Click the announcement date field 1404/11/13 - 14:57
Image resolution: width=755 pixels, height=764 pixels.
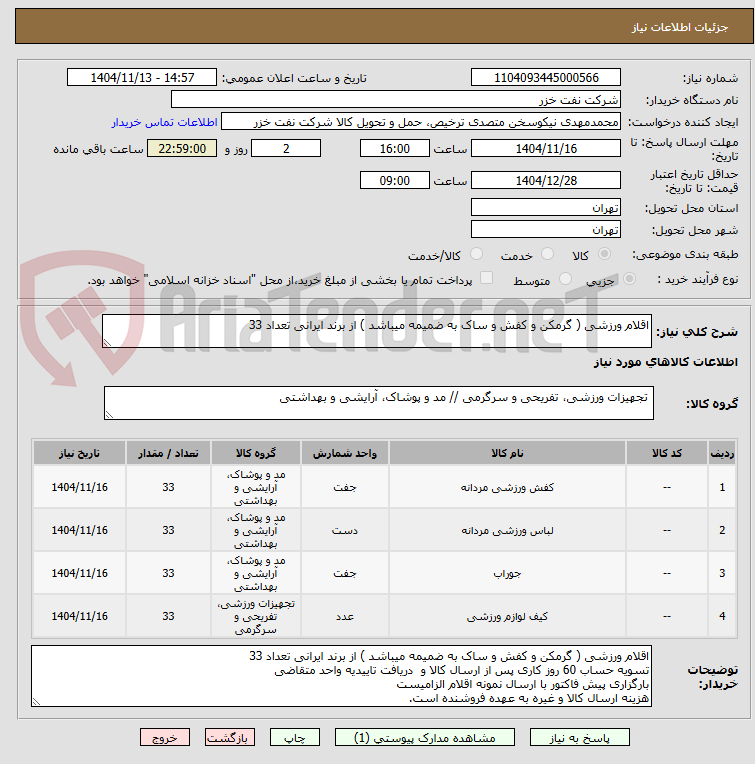point(142,77)
